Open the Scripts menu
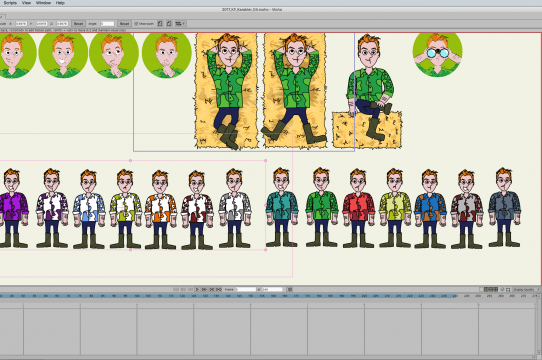The image size is (542, 360). click(10, 3)
